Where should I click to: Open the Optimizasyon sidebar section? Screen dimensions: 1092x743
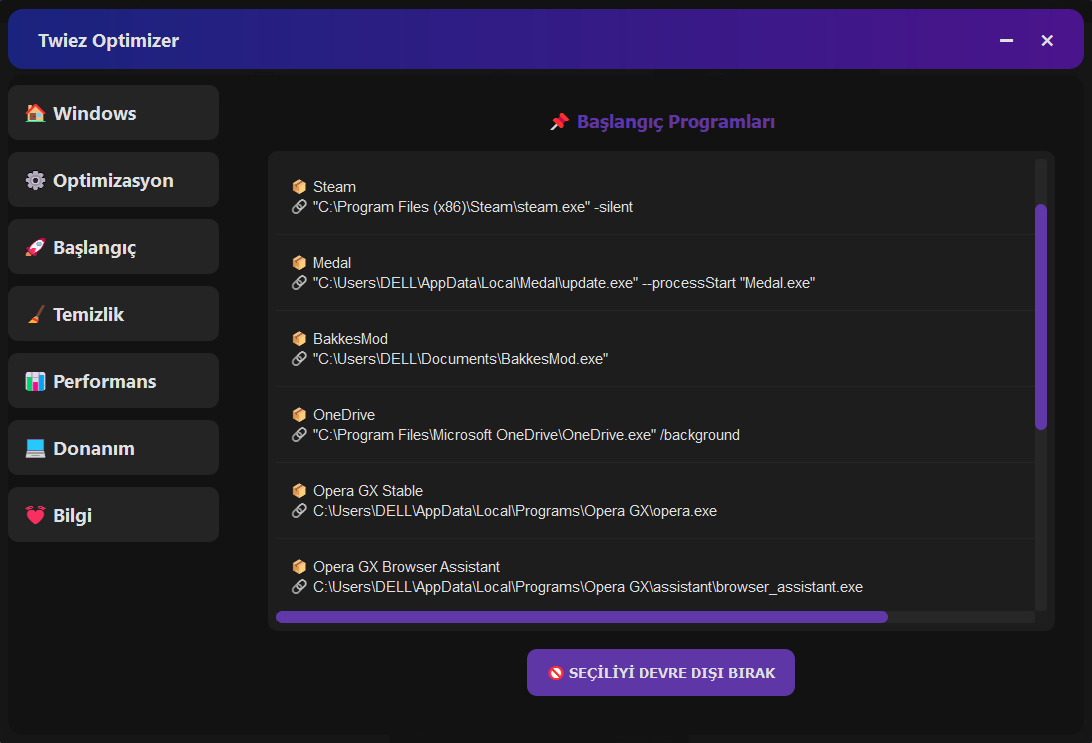[x=114, y=180]
